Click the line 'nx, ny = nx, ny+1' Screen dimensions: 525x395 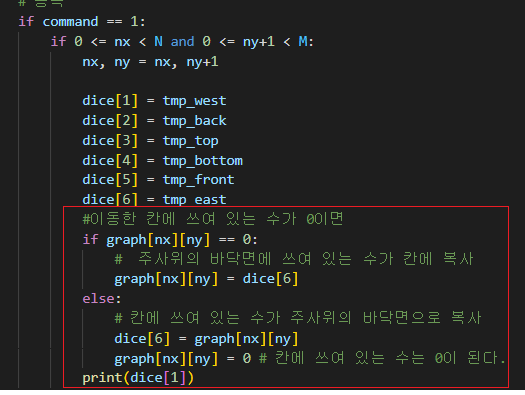click(150, 62)
